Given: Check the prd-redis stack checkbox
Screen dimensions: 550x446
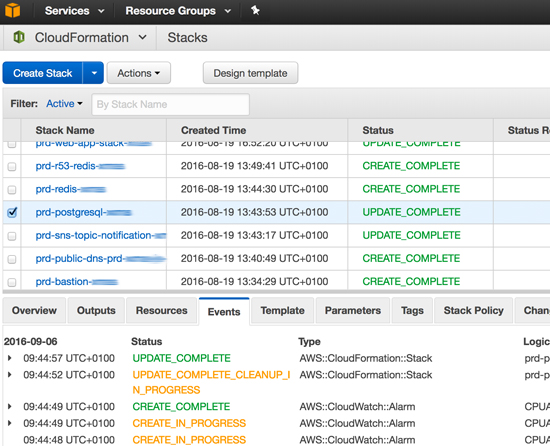Looking at the screenshot, I should point(12,189).
